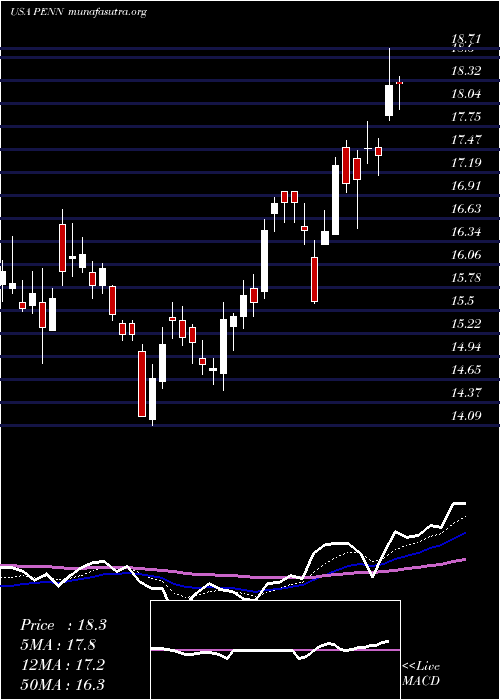Click the 17.19 price axis label
This screenshot has width=500, height=700.
click(466, 162)
